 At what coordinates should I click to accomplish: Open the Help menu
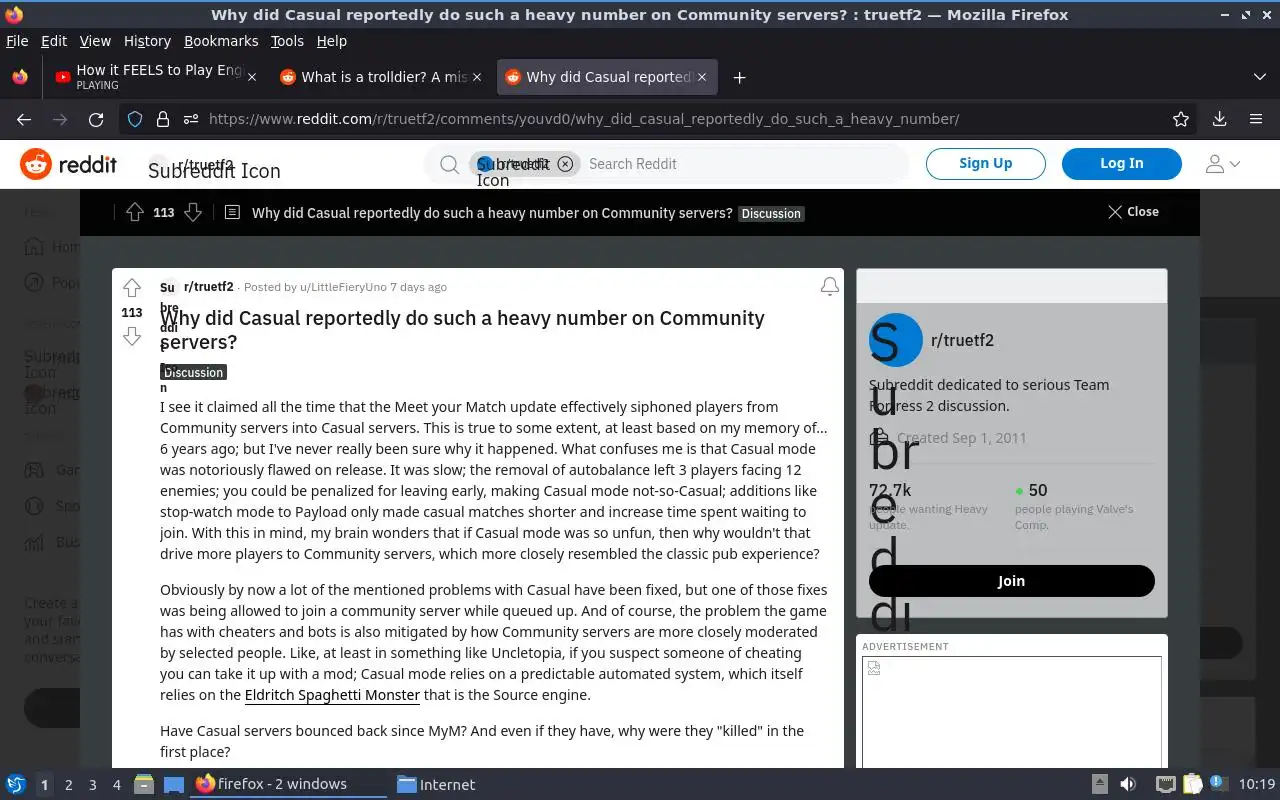coord(331,41)
